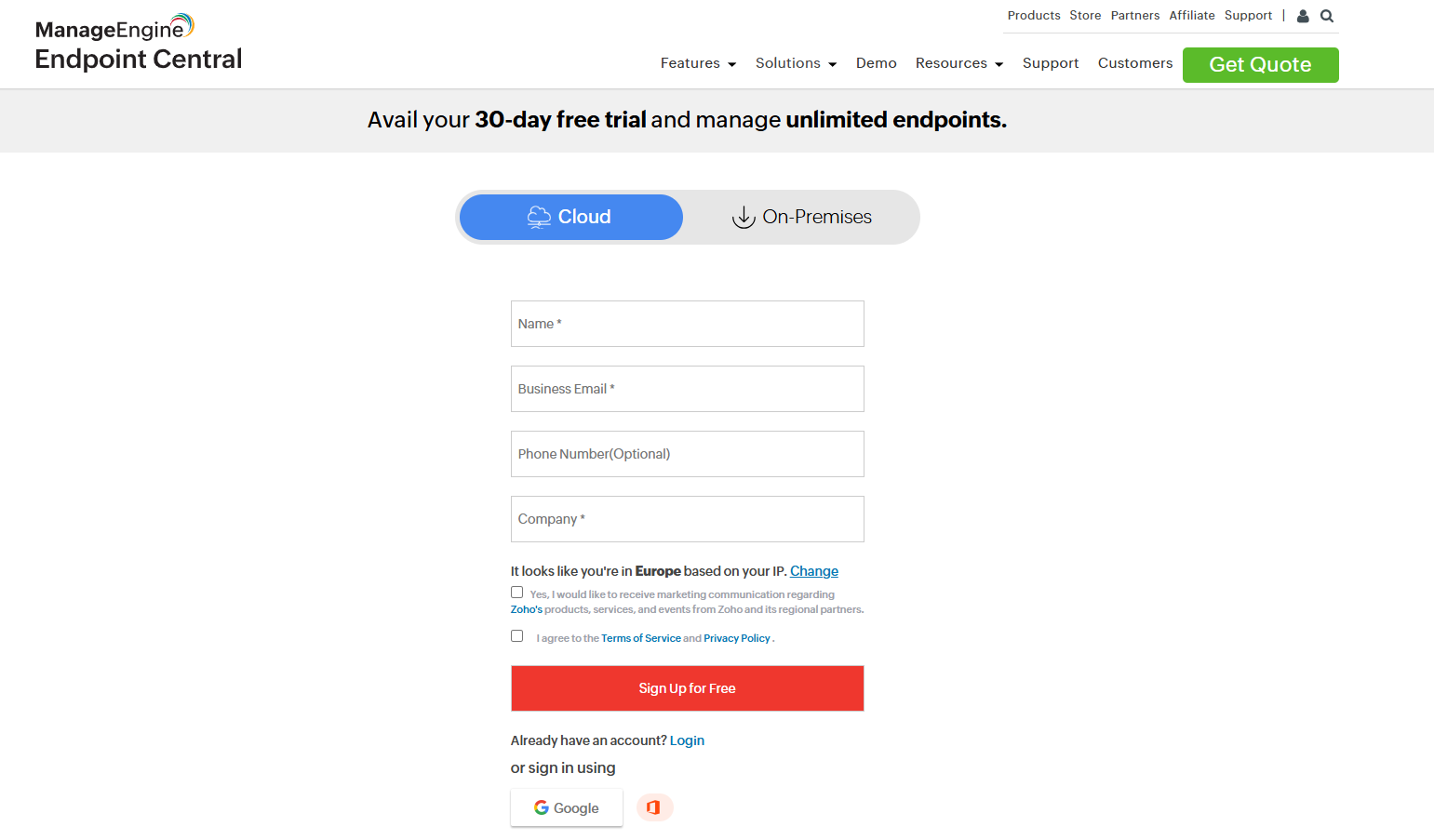This screenshot has width=1434, height=840.
Task: Change the detected region via Change link
Action: coord(813,571)
